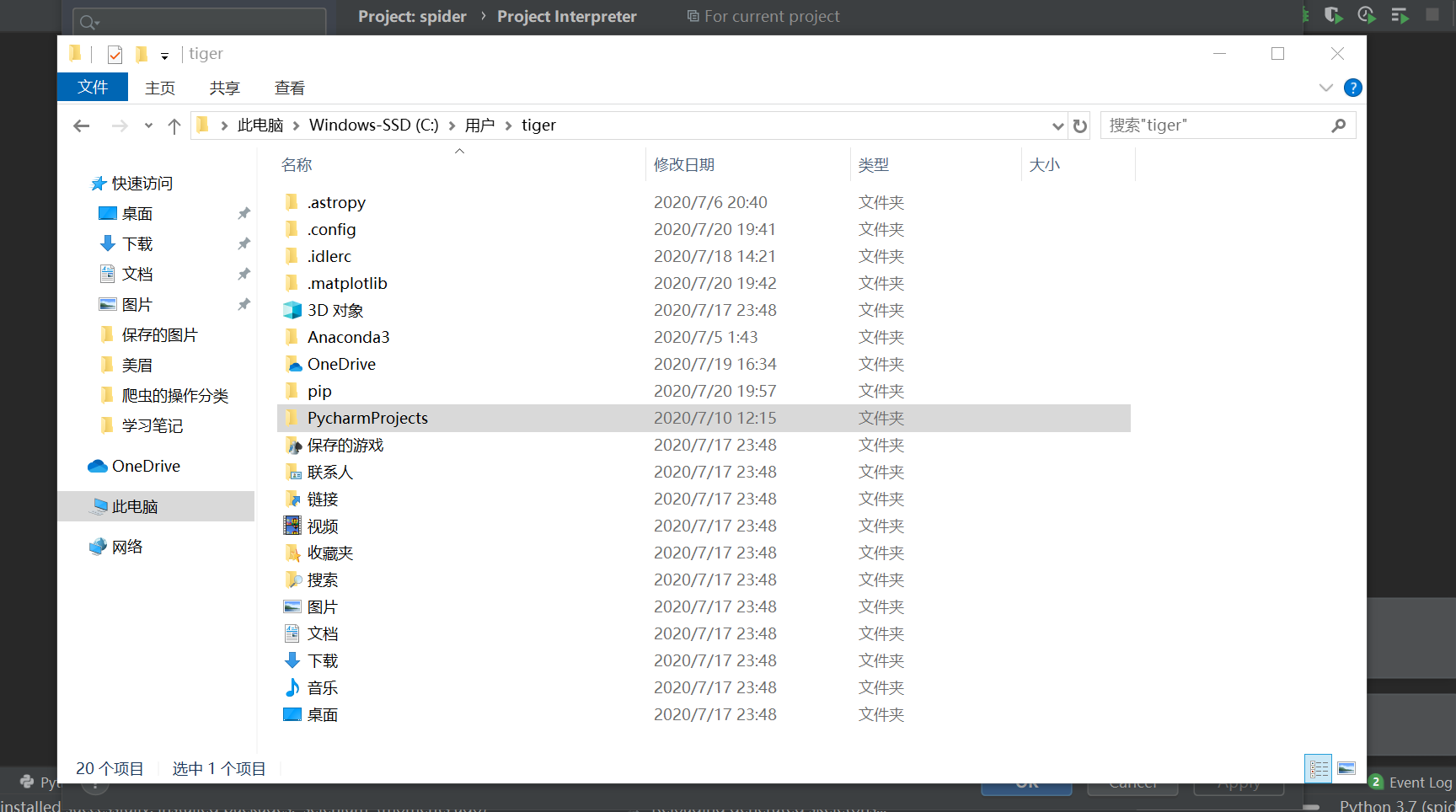1456x812 pixels.
Task: Select 网络 in navigation pane
Action: [x=127, y=547]
